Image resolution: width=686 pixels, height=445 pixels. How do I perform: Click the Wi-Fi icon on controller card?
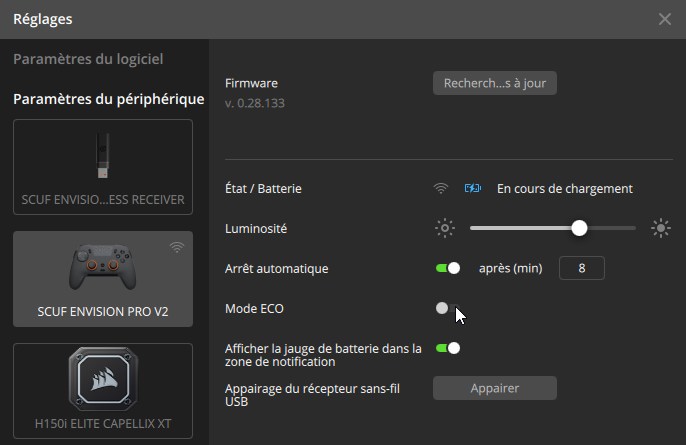click(x=177, y=247)
